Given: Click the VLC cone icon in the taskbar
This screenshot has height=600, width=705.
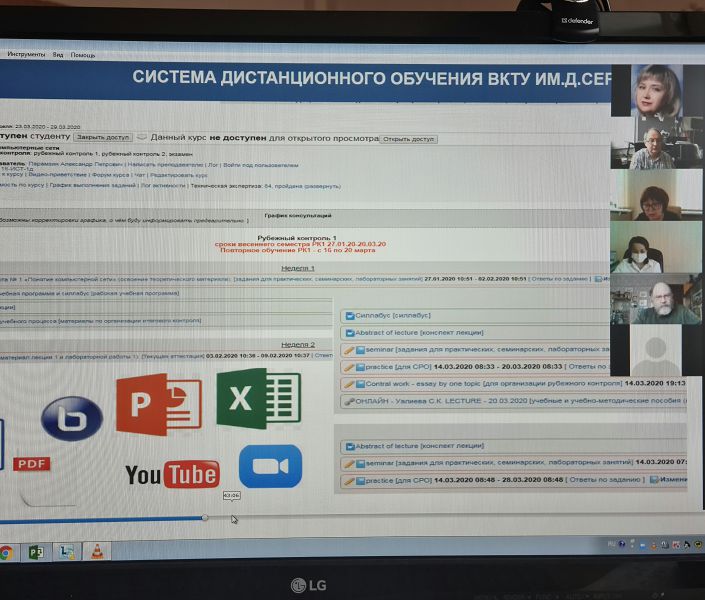Looking at the screenshot, I should click(97, 551).
